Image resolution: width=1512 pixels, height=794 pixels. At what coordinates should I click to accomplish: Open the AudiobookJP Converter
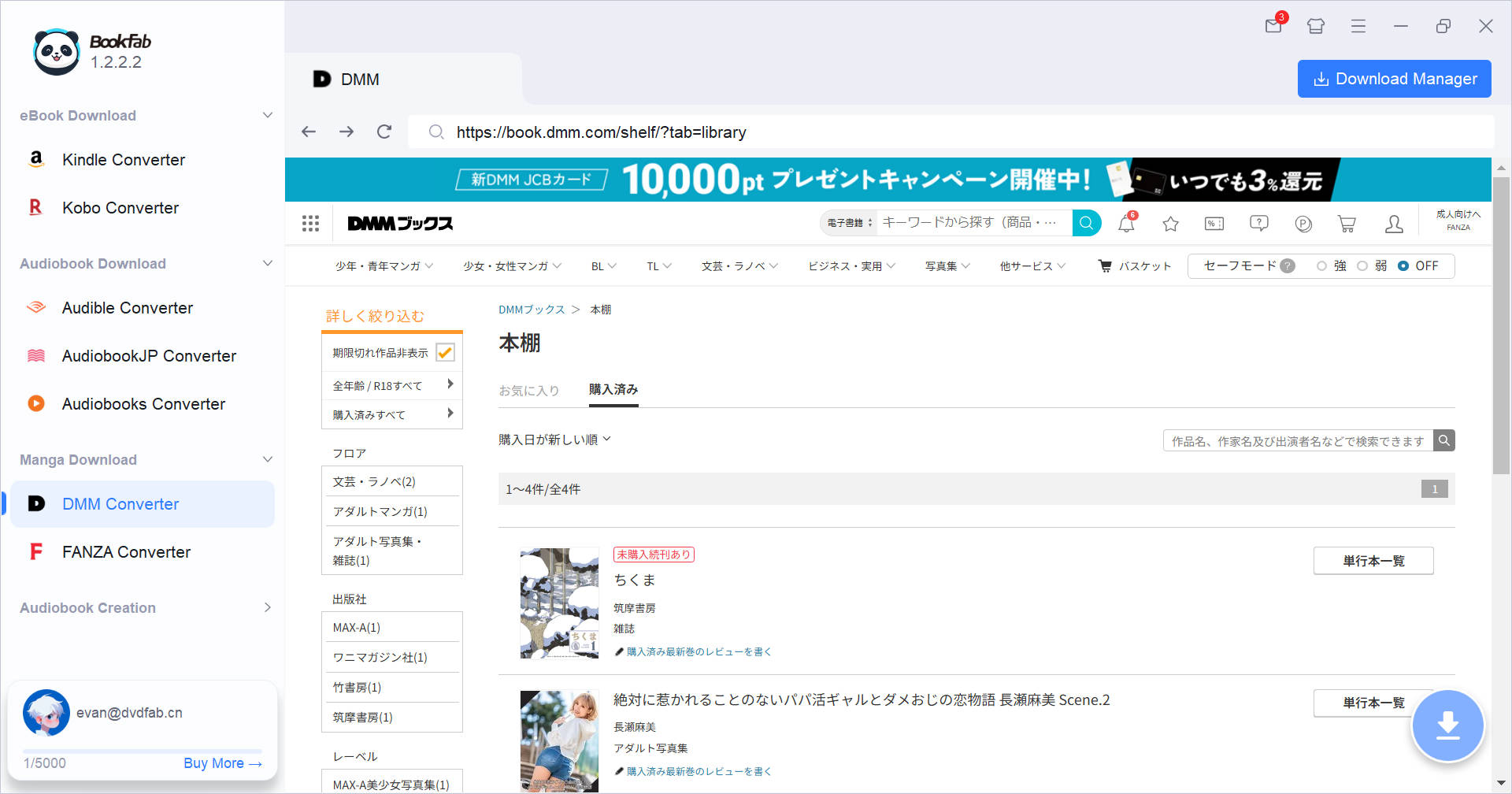pos(148,355)
